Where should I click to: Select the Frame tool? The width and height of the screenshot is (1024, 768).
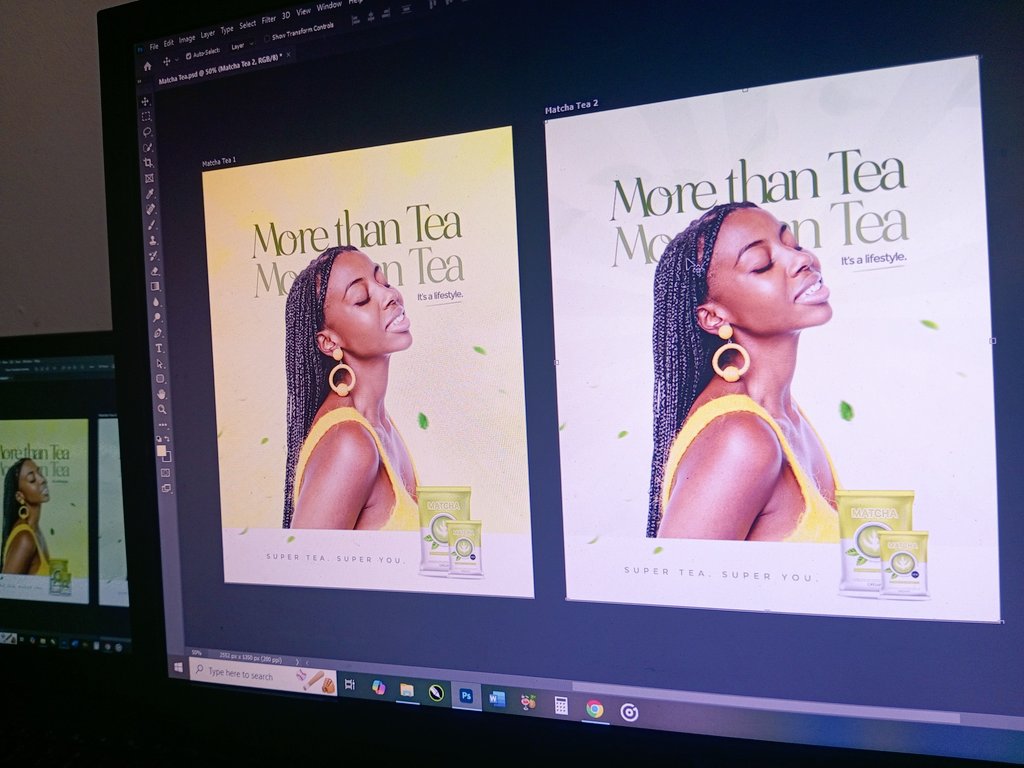pyautogui.click(x=150, y=178)
